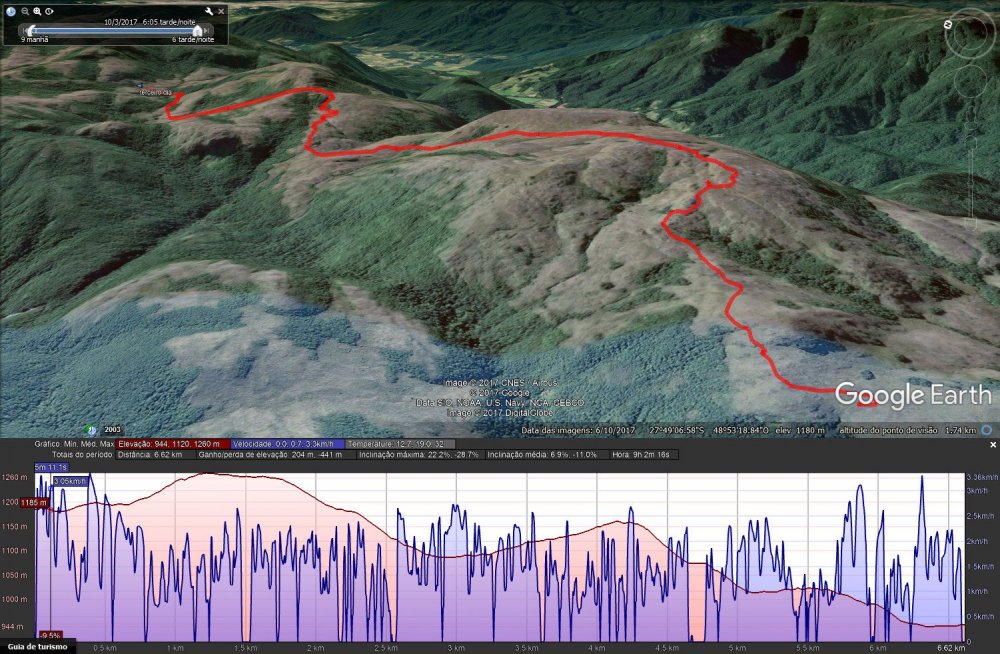Screen dimensions: 1000x654
Task: Click the vertical zoom slider
Action: point(969,170)
